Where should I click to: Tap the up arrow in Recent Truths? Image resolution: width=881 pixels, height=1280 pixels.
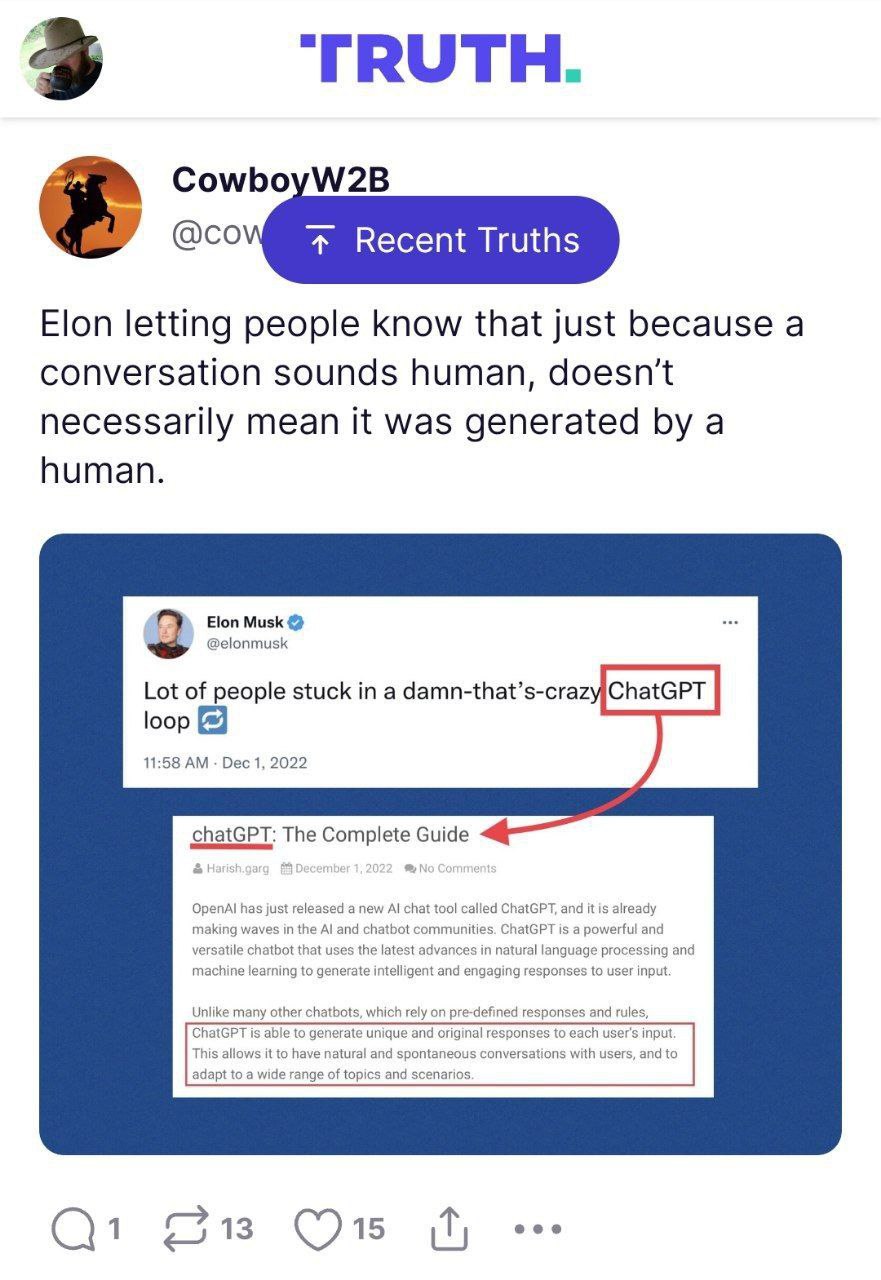tap(320, 241)
